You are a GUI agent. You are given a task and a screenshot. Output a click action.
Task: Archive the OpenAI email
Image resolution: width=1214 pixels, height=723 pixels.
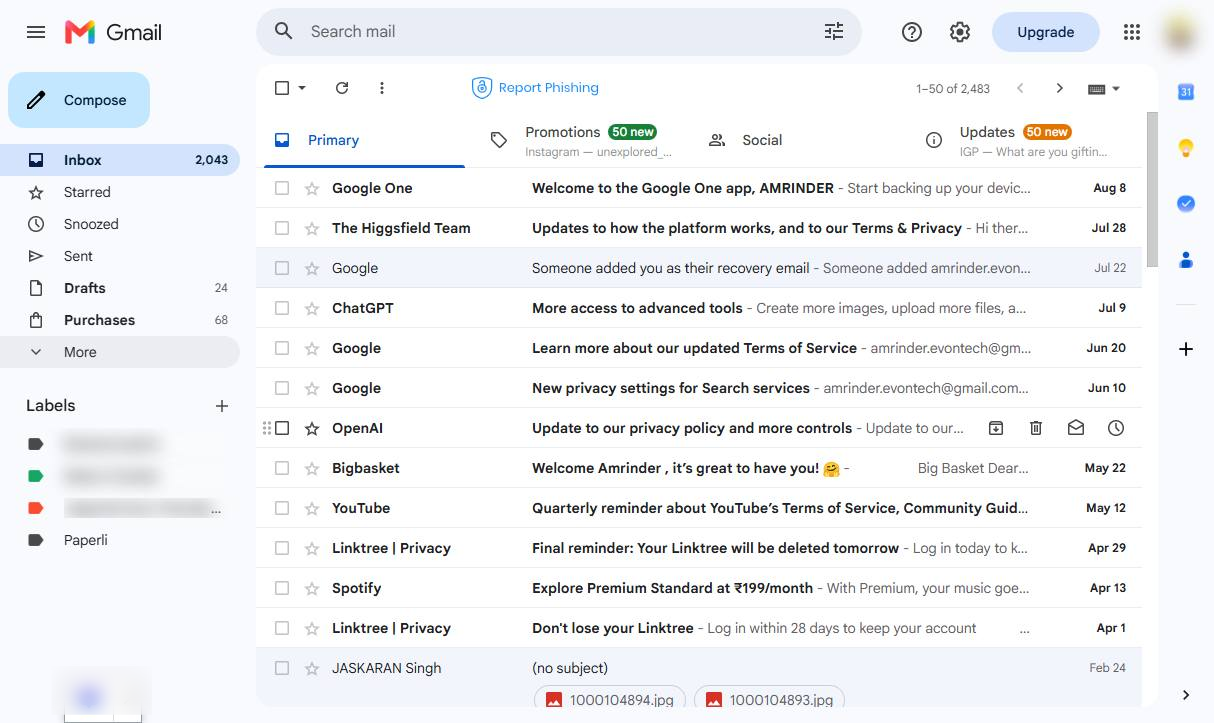coord(996,428)
